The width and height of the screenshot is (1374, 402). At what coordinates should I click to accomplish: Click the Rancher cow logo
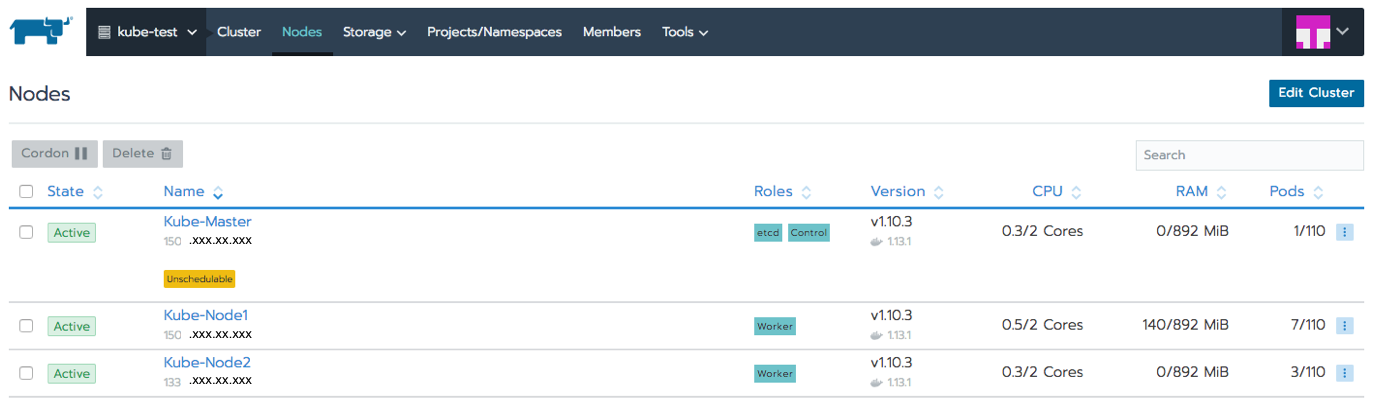pyautogui.click(x=41, y=31)
